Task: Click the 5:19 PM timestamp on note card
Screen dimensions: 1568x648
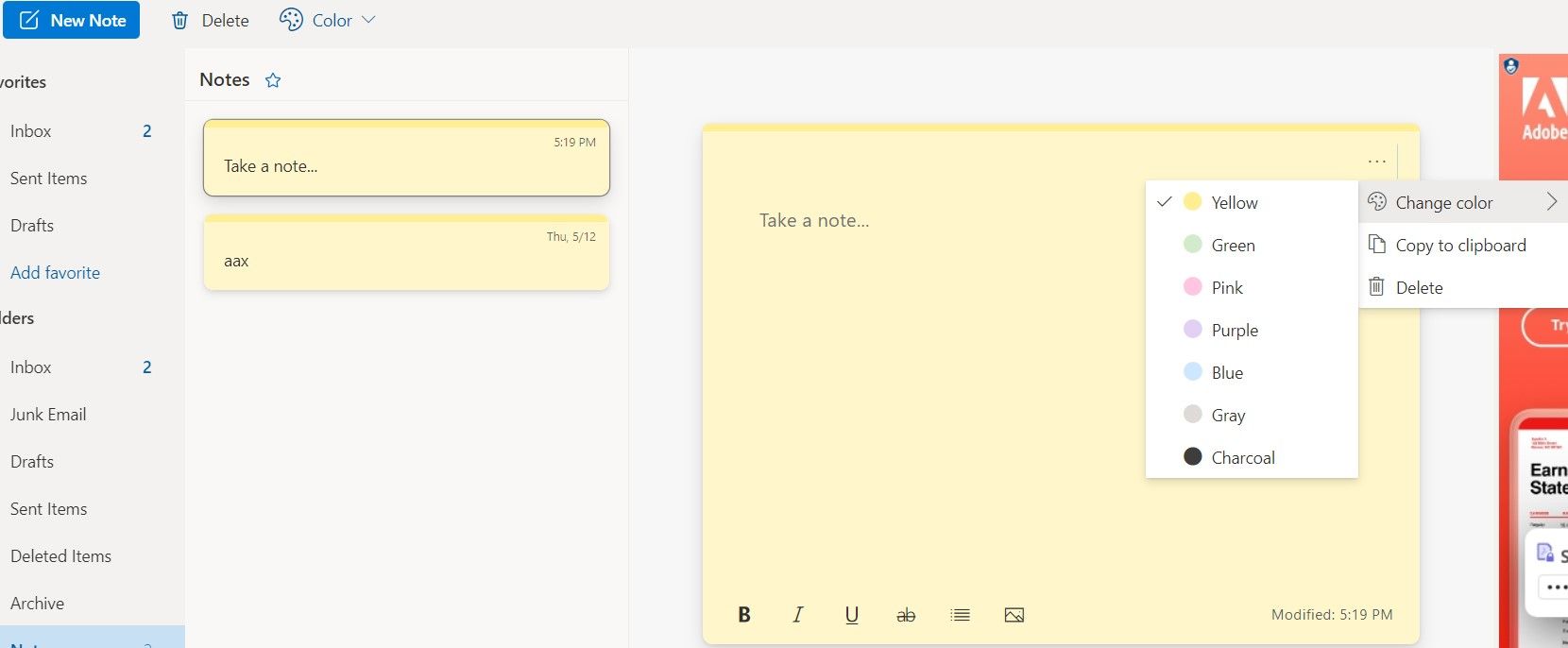Action: point(574,143)
